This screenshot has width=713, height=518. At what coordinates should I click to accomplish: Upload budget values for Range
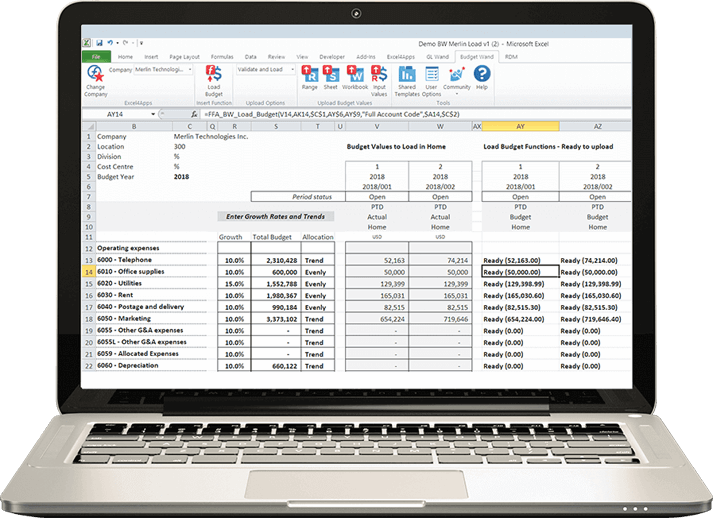[x=310, y=73]
